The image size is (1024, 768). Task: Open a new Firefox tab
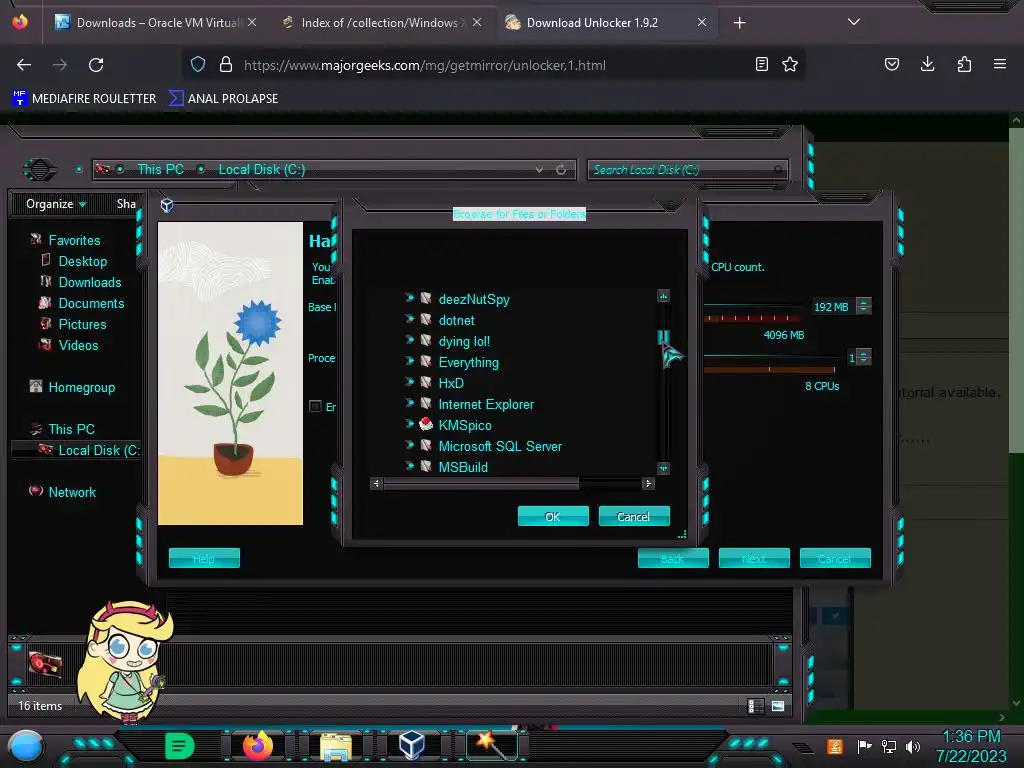(739, 23)
